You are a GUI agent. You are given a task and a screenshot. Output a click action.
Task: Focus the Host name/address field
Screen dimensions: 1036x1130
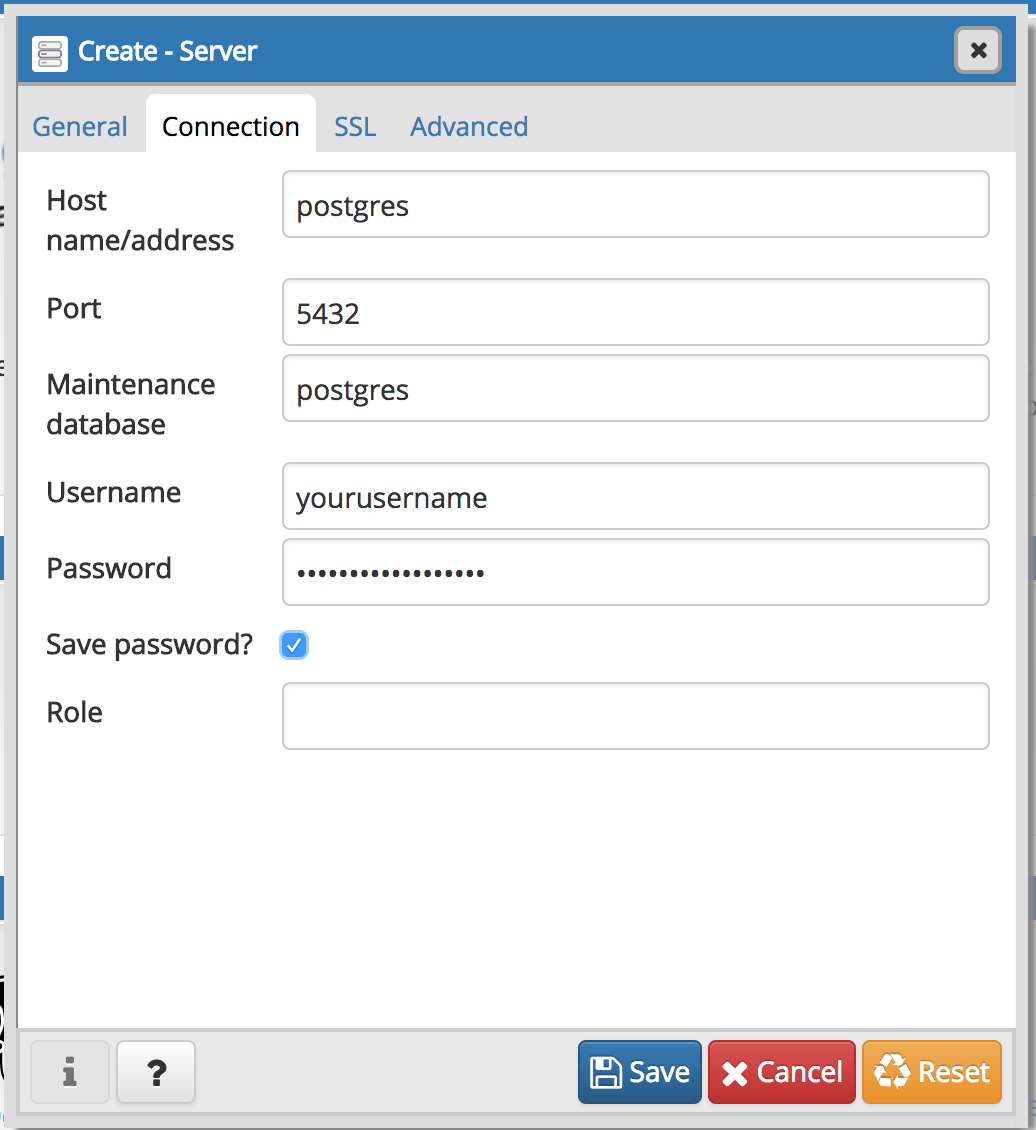[635, 205]
